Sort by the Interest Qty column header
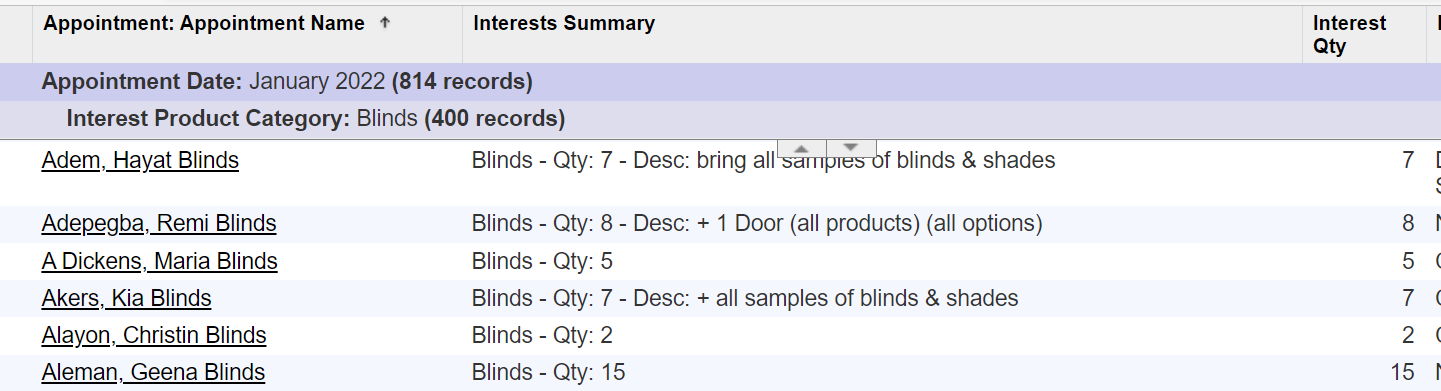The image size is (1441, 391). [1349, 35]
